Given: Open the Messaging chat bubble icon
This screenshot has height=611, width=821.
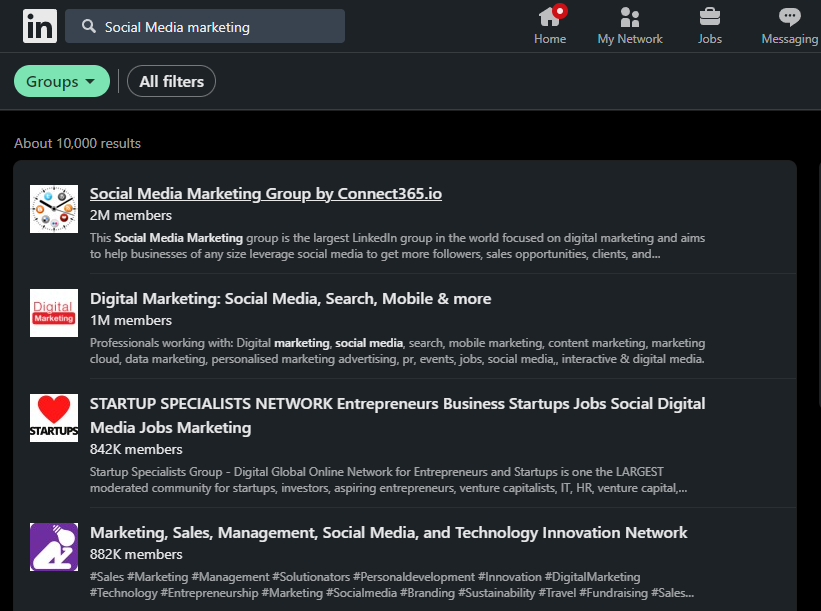Looking at the screenshot, I should click(789, 17).
